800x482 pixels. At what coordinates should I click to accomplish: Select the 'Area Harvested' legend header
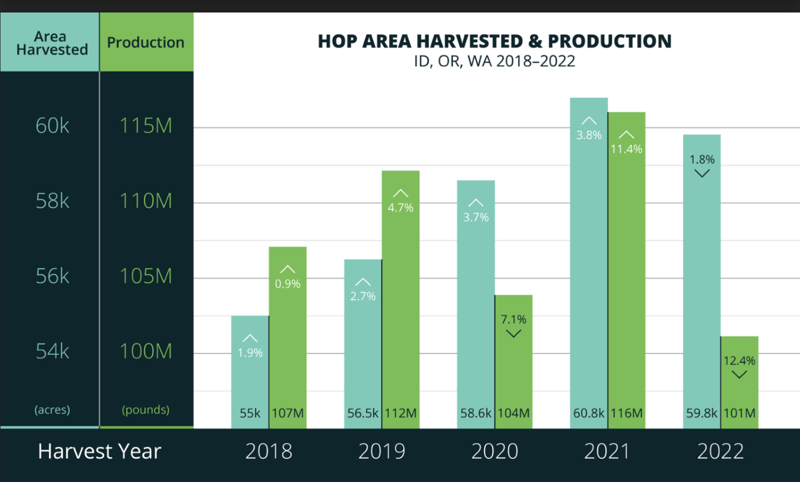coord(52,43)
